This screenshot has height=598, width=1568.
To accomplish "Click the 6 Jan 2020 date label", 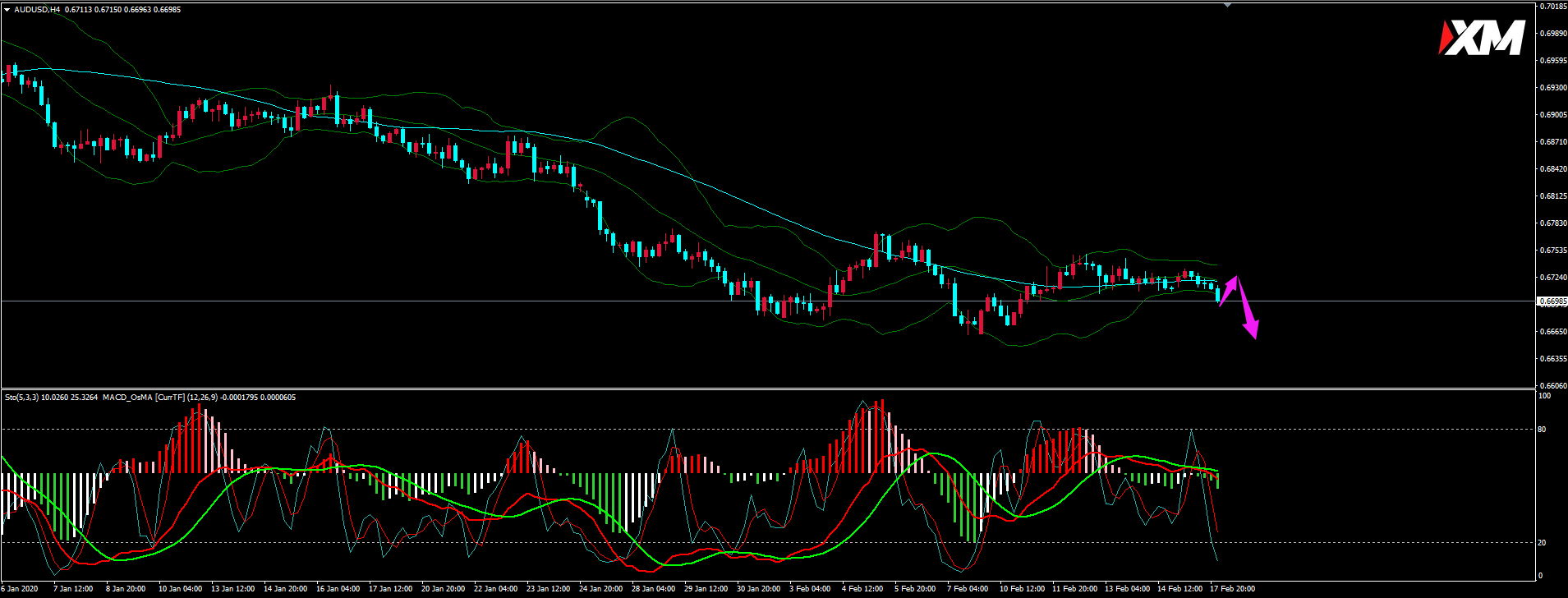I will click(20, 589).
